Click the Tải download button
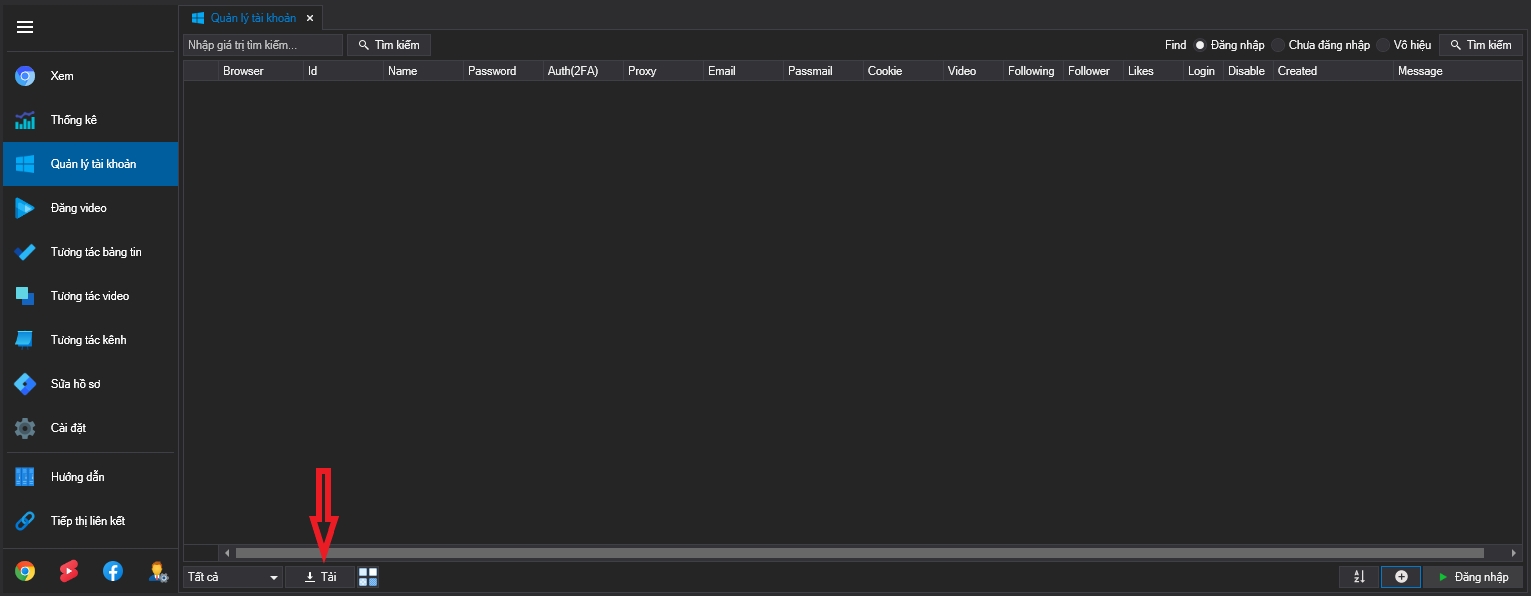 tap(320, 577)
